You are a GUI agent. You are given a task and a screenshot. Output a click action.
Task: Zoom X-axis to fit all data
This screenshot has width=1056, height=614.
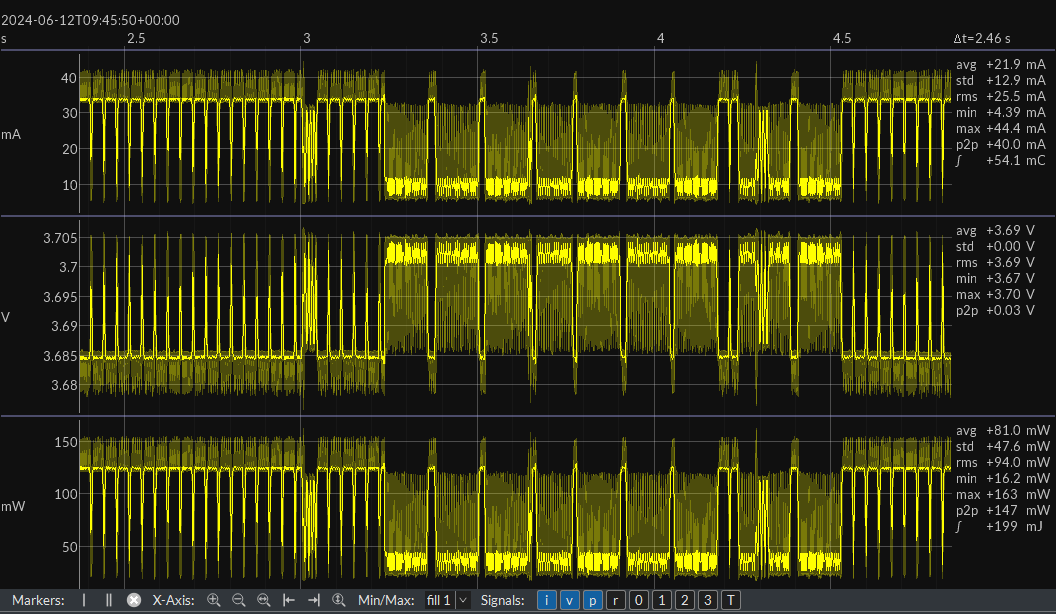[263, 600]
